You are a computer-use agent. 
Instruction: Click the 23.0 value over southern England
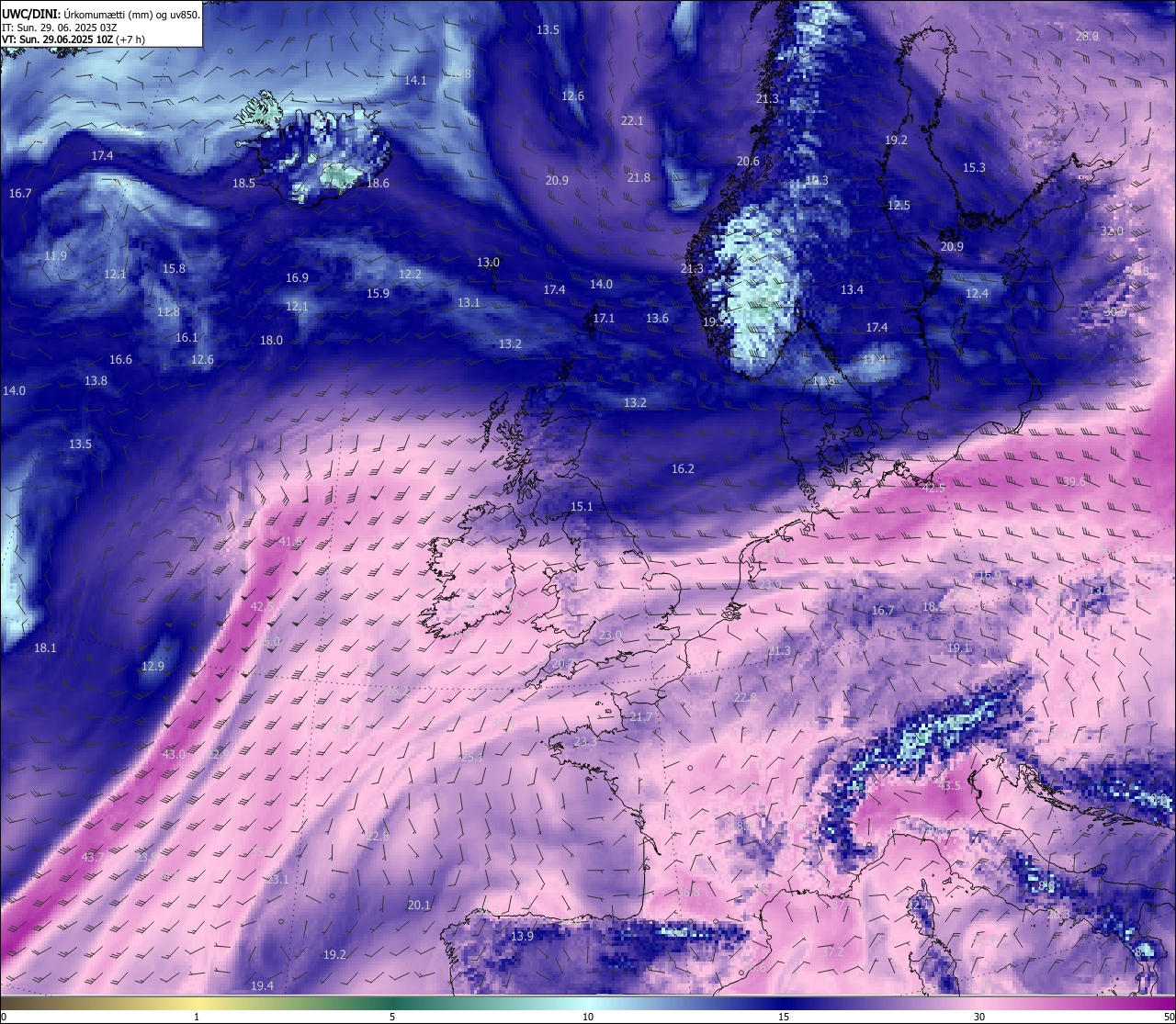[x=610, y=636]
